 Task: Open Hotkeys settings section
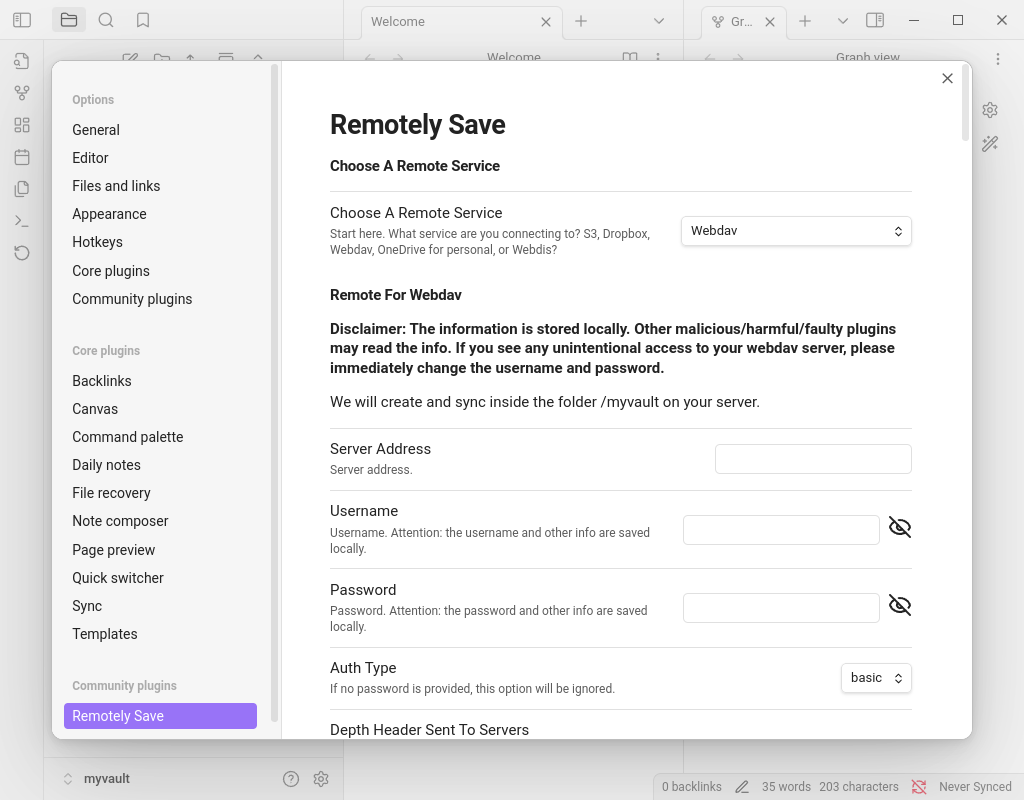point(97,242)
